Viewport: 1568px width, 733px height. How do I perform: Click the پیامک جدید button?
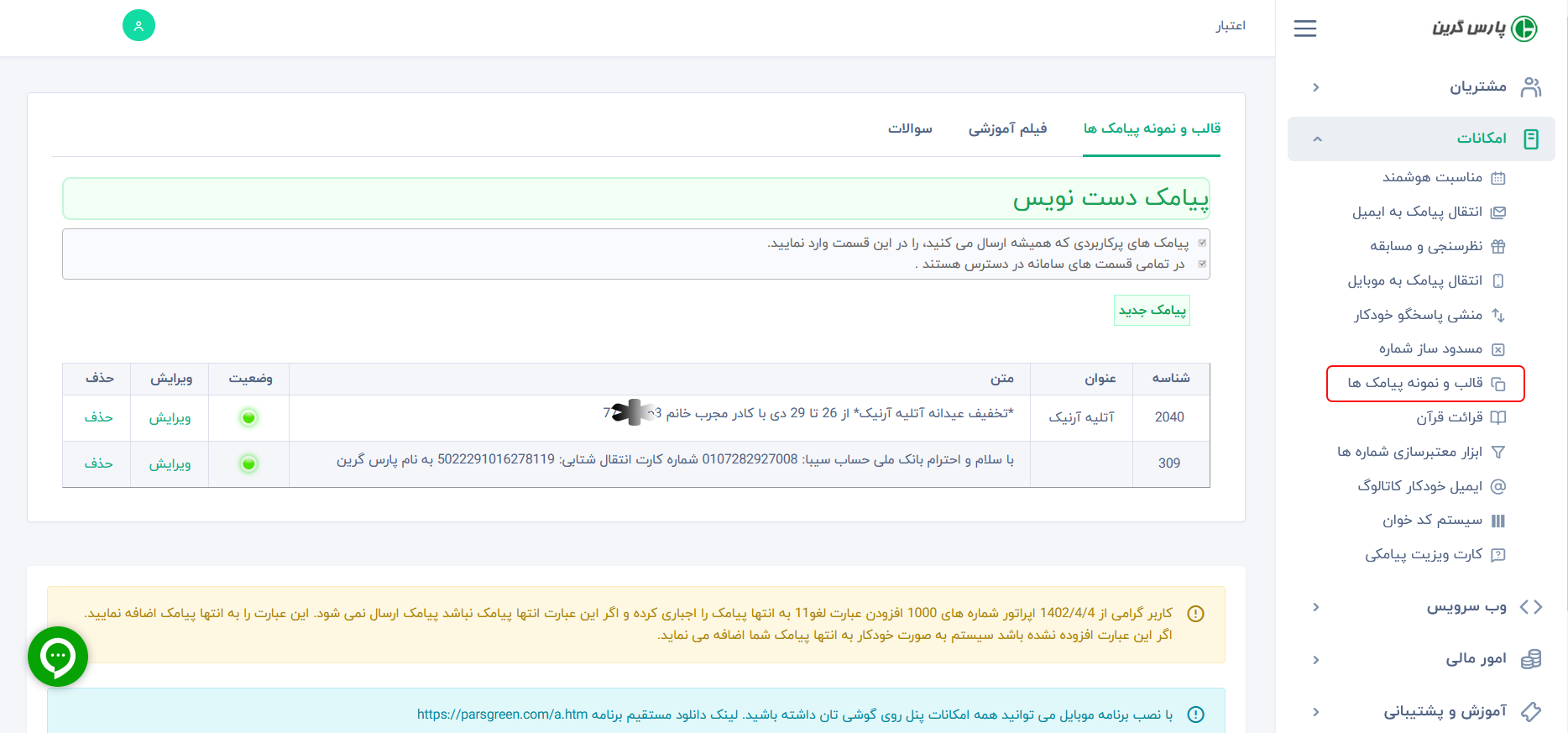click(1152, 310)
